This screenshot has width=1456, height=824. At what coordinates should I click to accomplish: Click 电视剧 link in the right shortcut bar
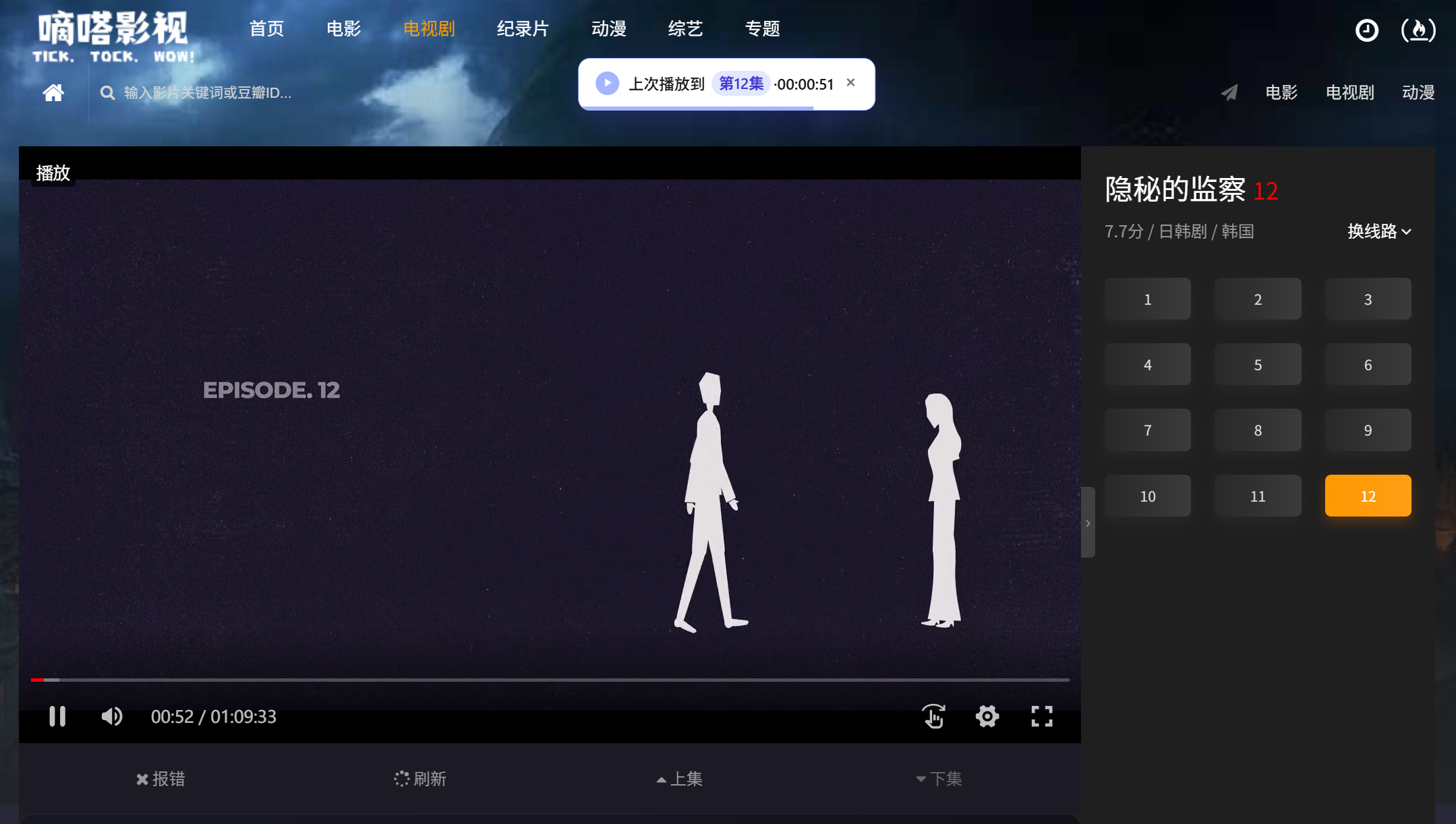[1349, 92]
